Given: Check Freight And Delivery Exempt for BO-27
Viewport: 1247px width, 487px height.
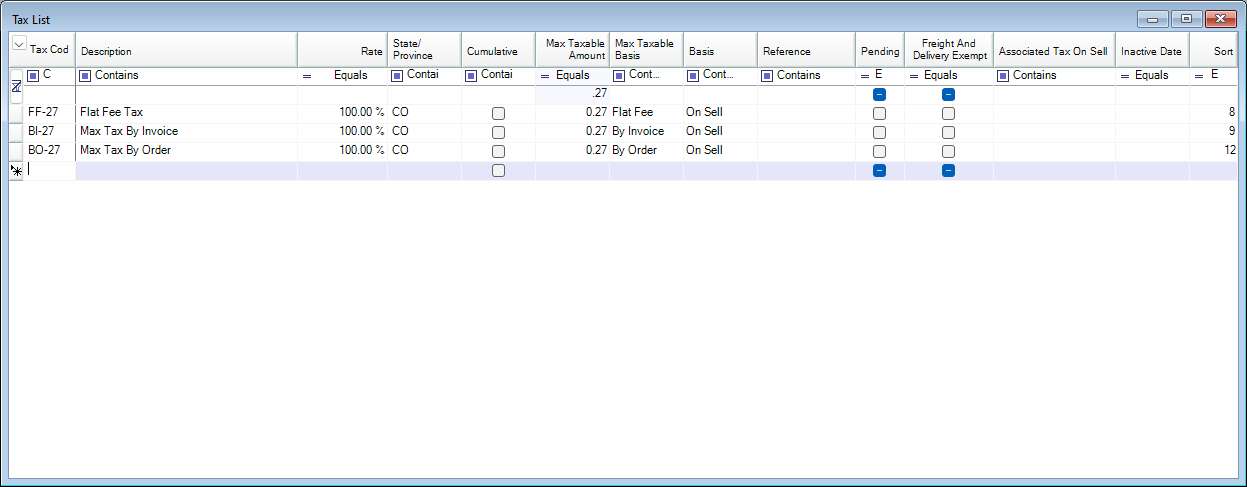Looking at the screenshot, I should click(948, 151).
